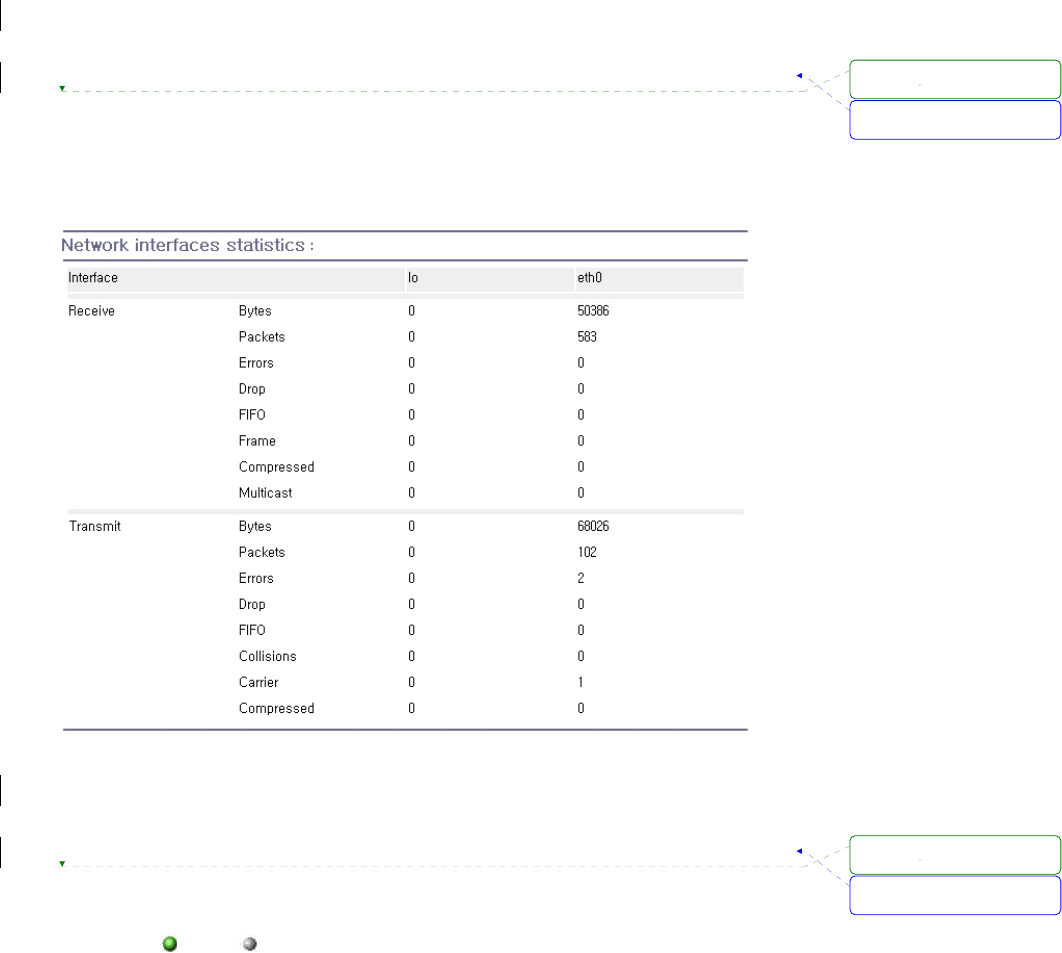The width and height of the screenshot is (1062, 953).
Task: Click the FIFO label in the Receive section
Action: click(252, 415)
